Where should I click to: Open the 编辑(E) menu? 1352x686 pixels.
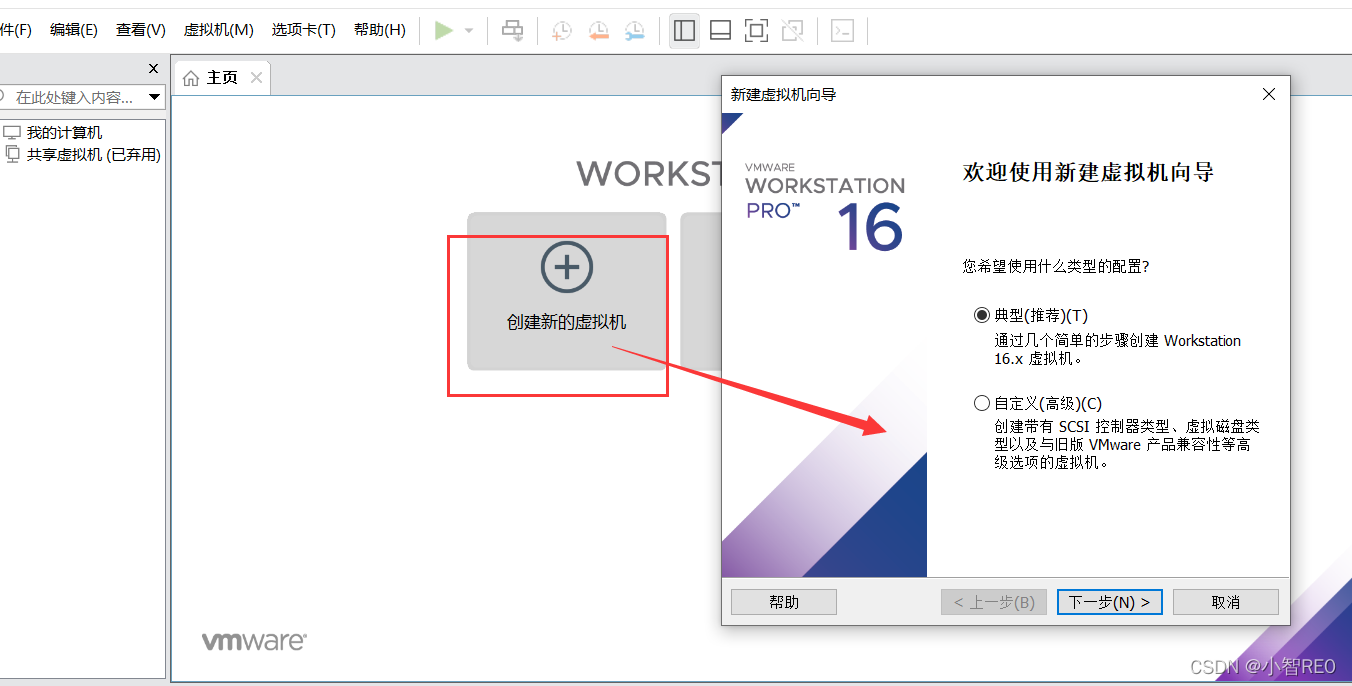74,30
